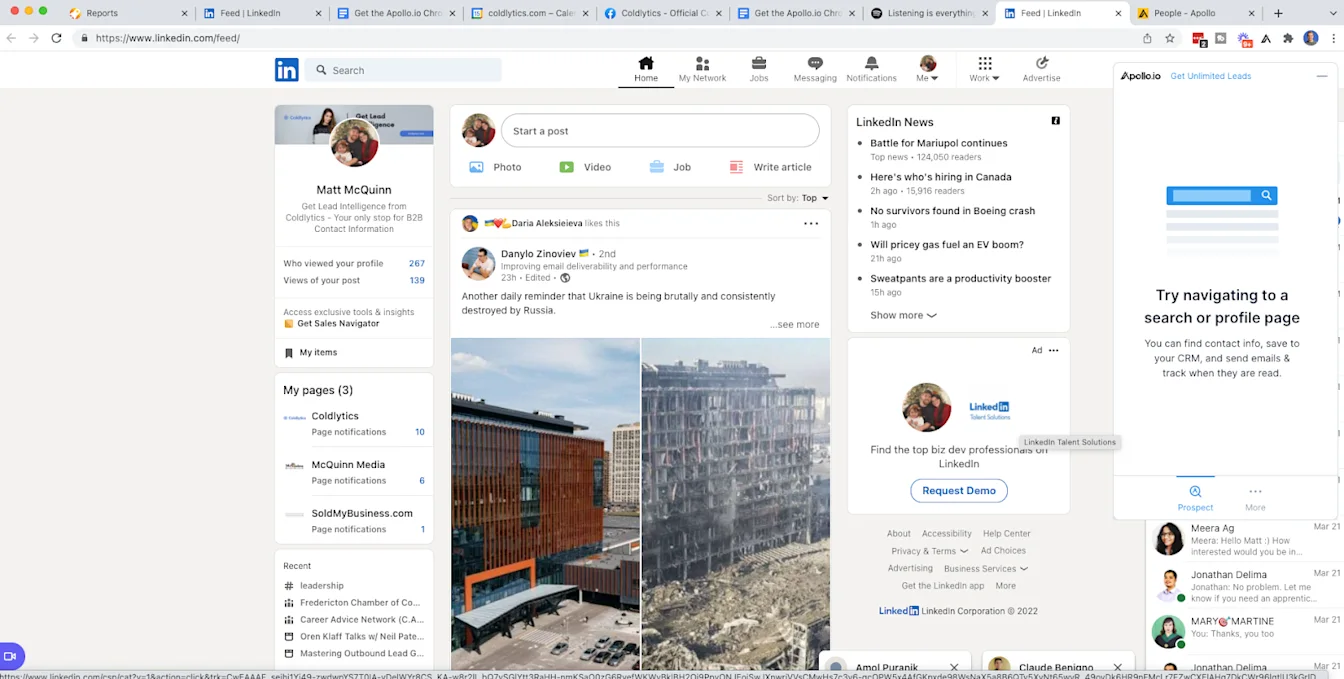The image size is (1344, 679).
Task: Open the Chrome three-dot menu
Action: click(1333, 38)
